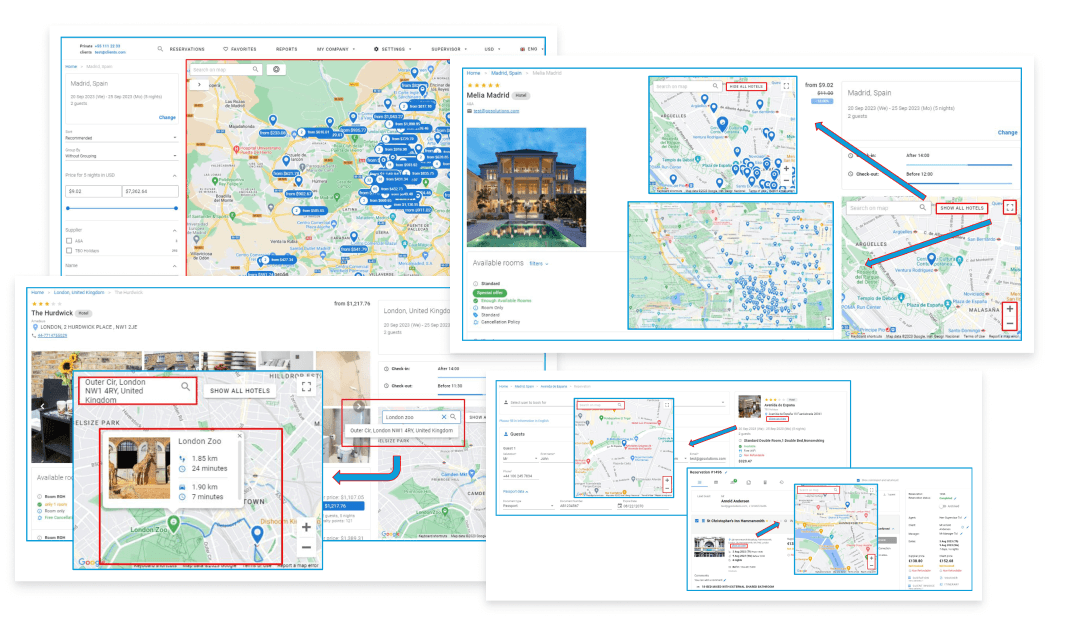Tick the TBO Holidays supplier checkbox
This screenshot has width=1073, height=629.
pos(68,251)
